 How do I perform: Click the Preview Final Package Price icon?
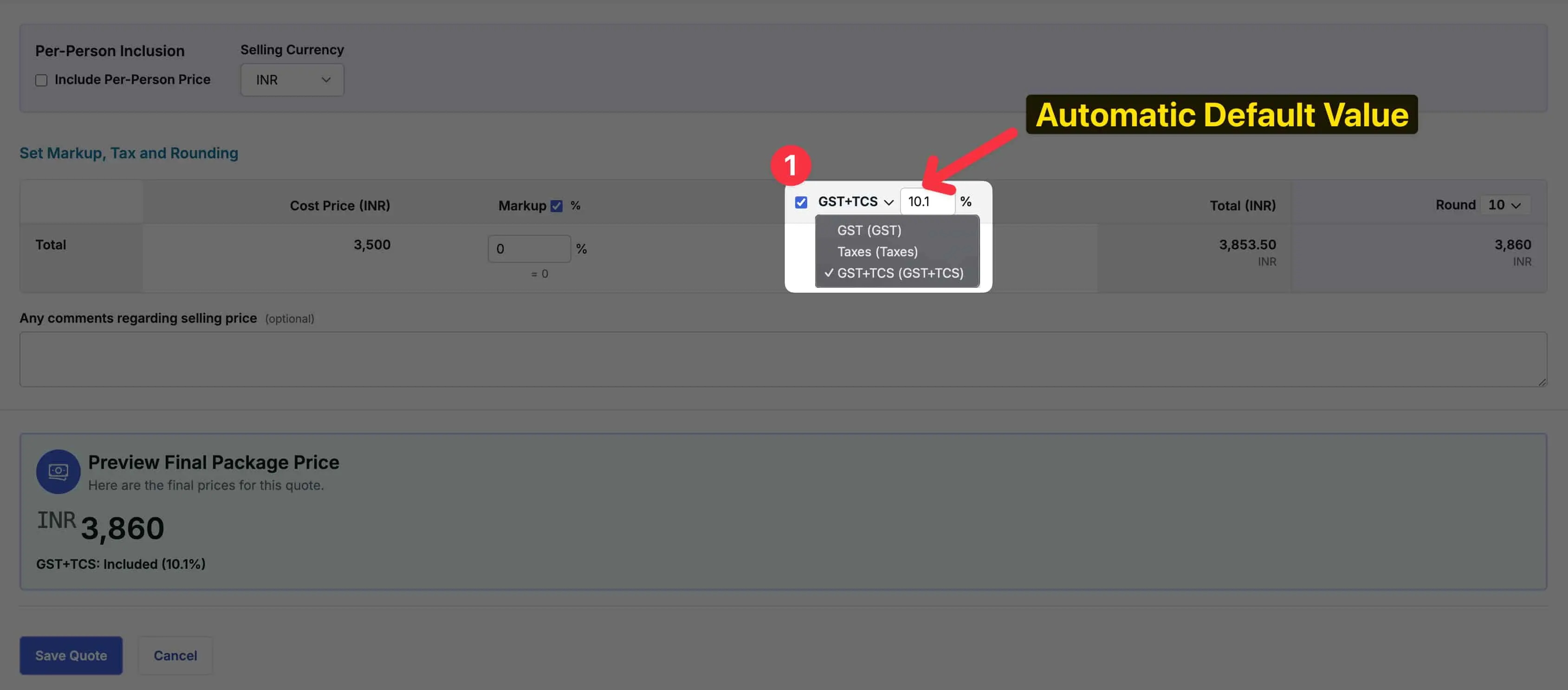57,470
